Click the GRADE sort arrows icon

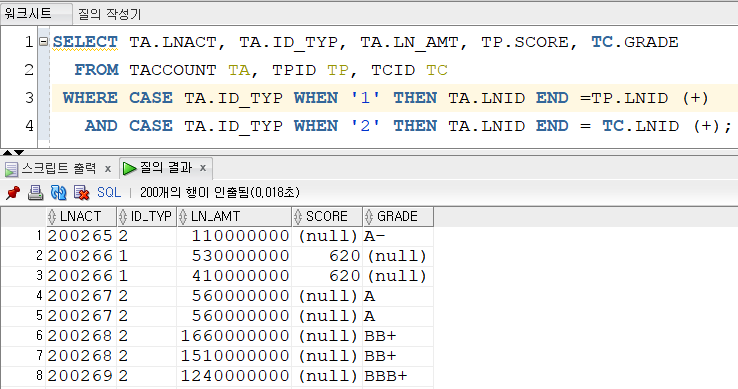pos(369,217)
